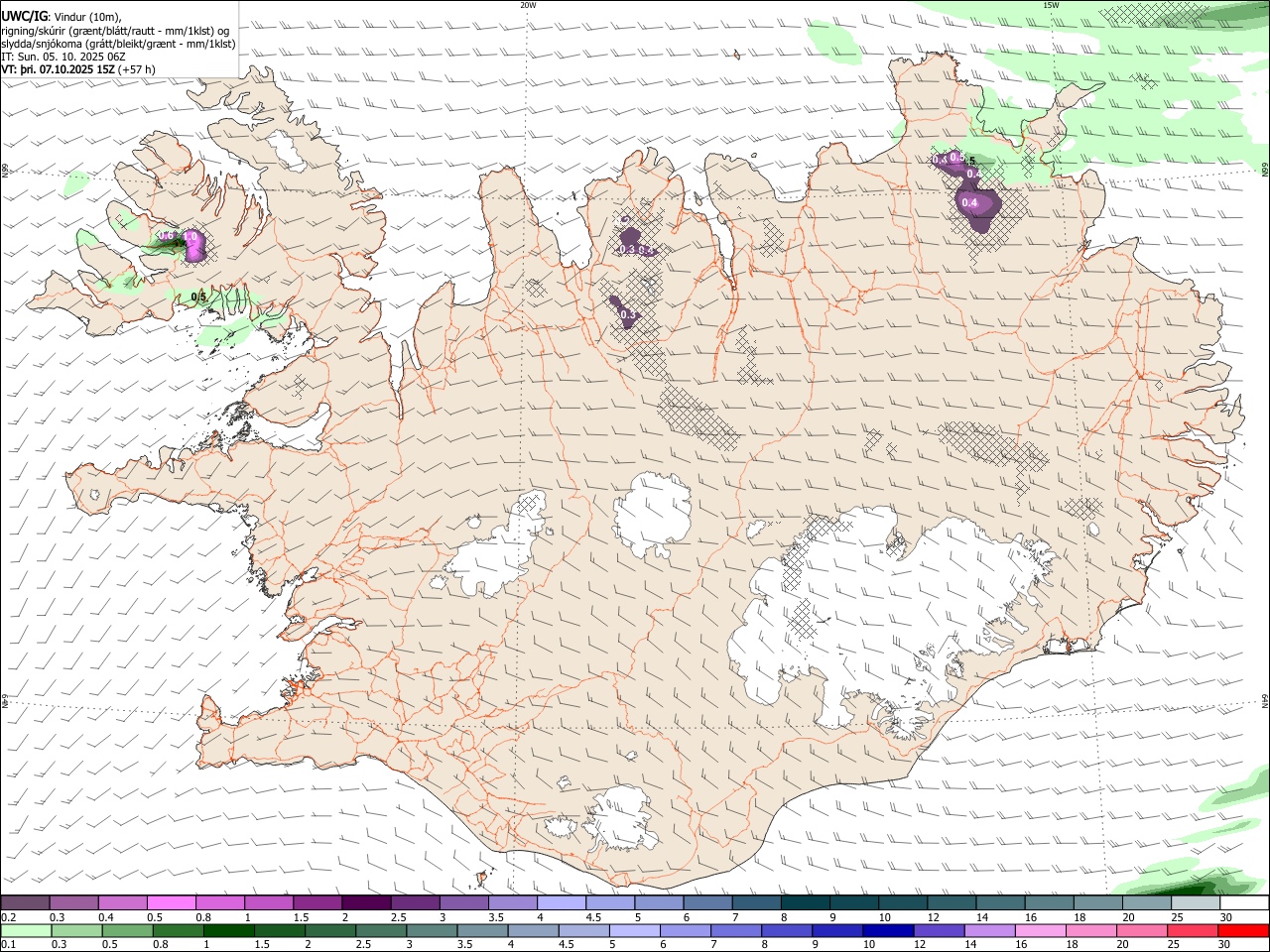Click the 'VT: þri. 07.10.2025 15Z (+57 h)' line

tap(78, 69)
